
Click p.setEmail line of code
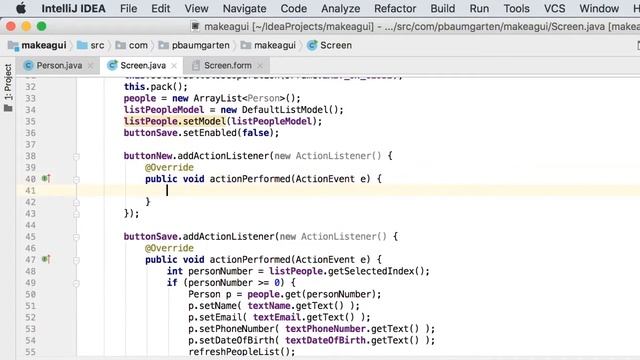pos(279,318)
